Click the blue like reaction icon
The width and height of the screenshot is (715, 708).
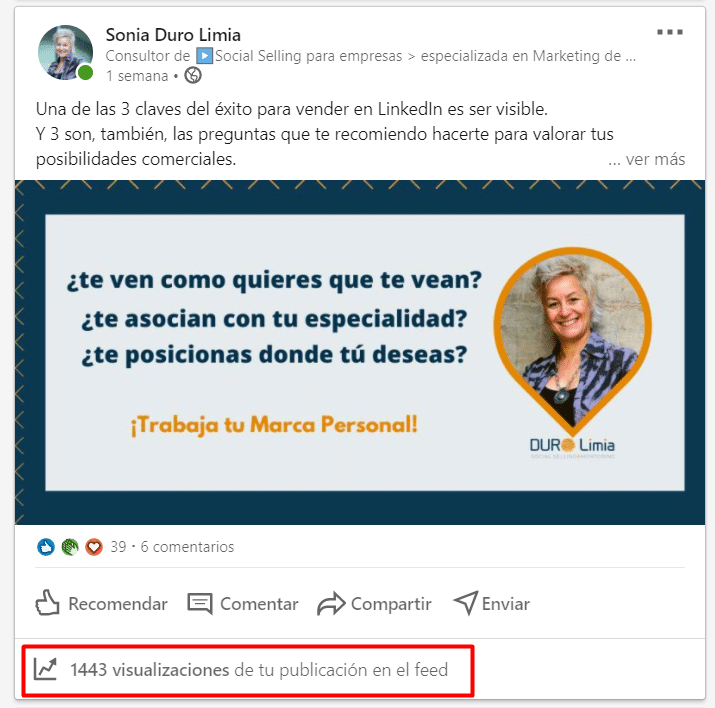pyautogui.click(x=46, y=547)
